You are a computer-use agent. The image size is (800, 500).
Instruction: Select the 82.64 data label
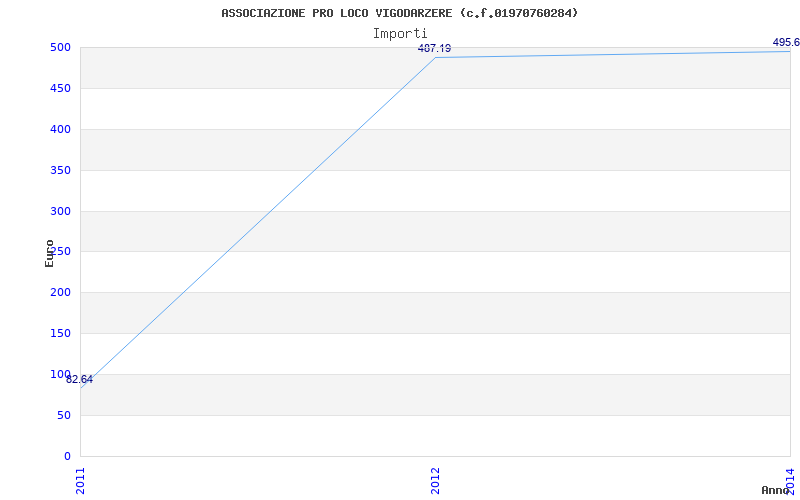(80, 380)
